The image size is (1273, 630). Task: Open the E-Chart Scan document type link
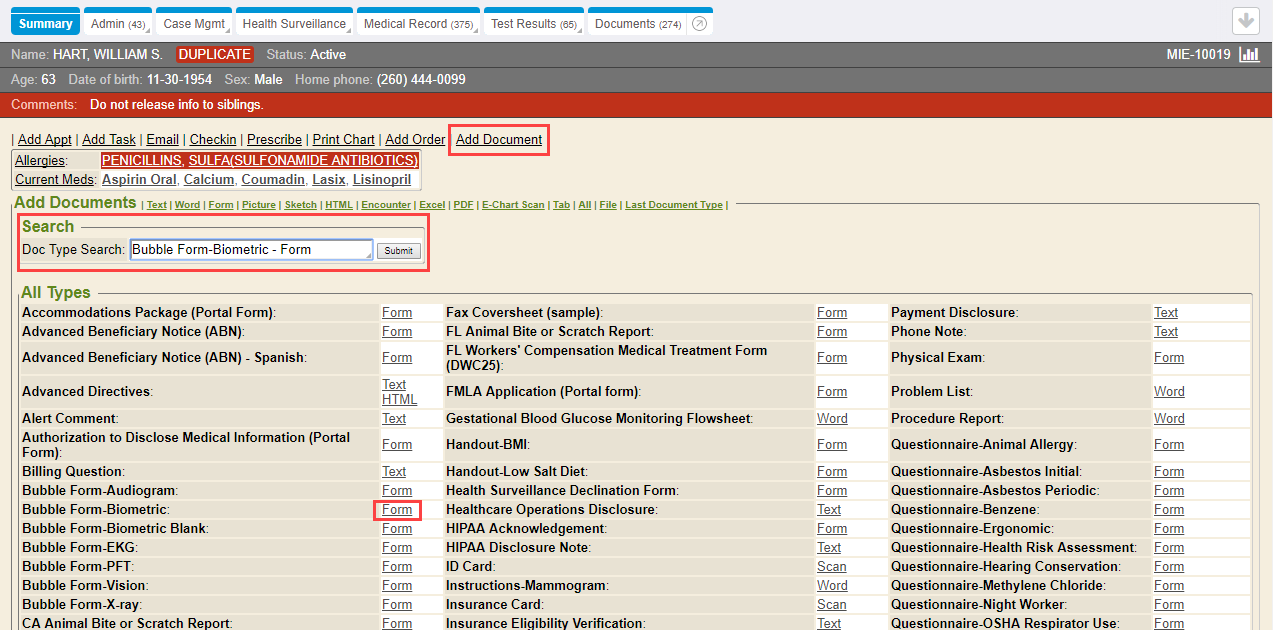[x=513, y=204]
